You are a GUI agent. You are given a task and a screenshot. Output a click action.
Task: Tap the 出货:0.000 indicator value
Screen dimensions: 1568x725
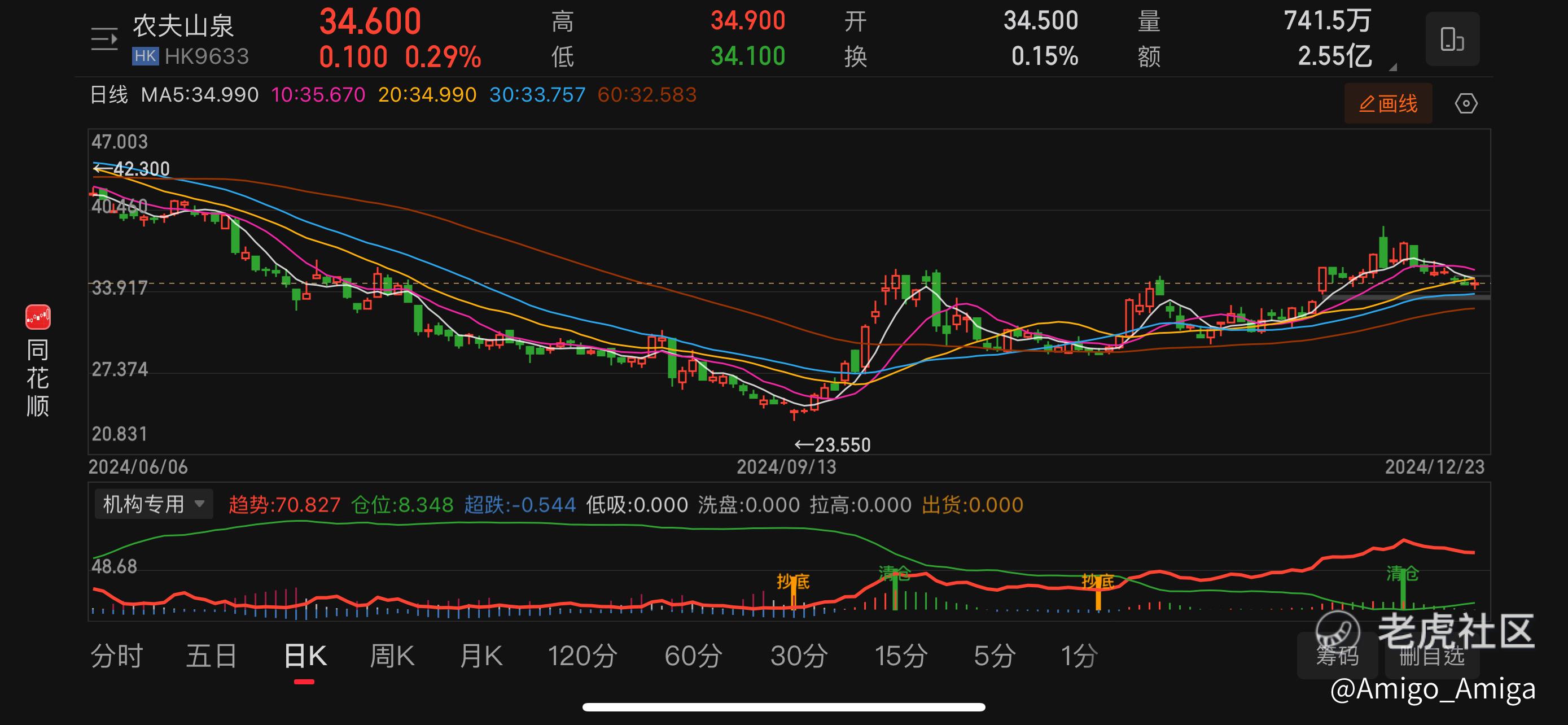972,505
